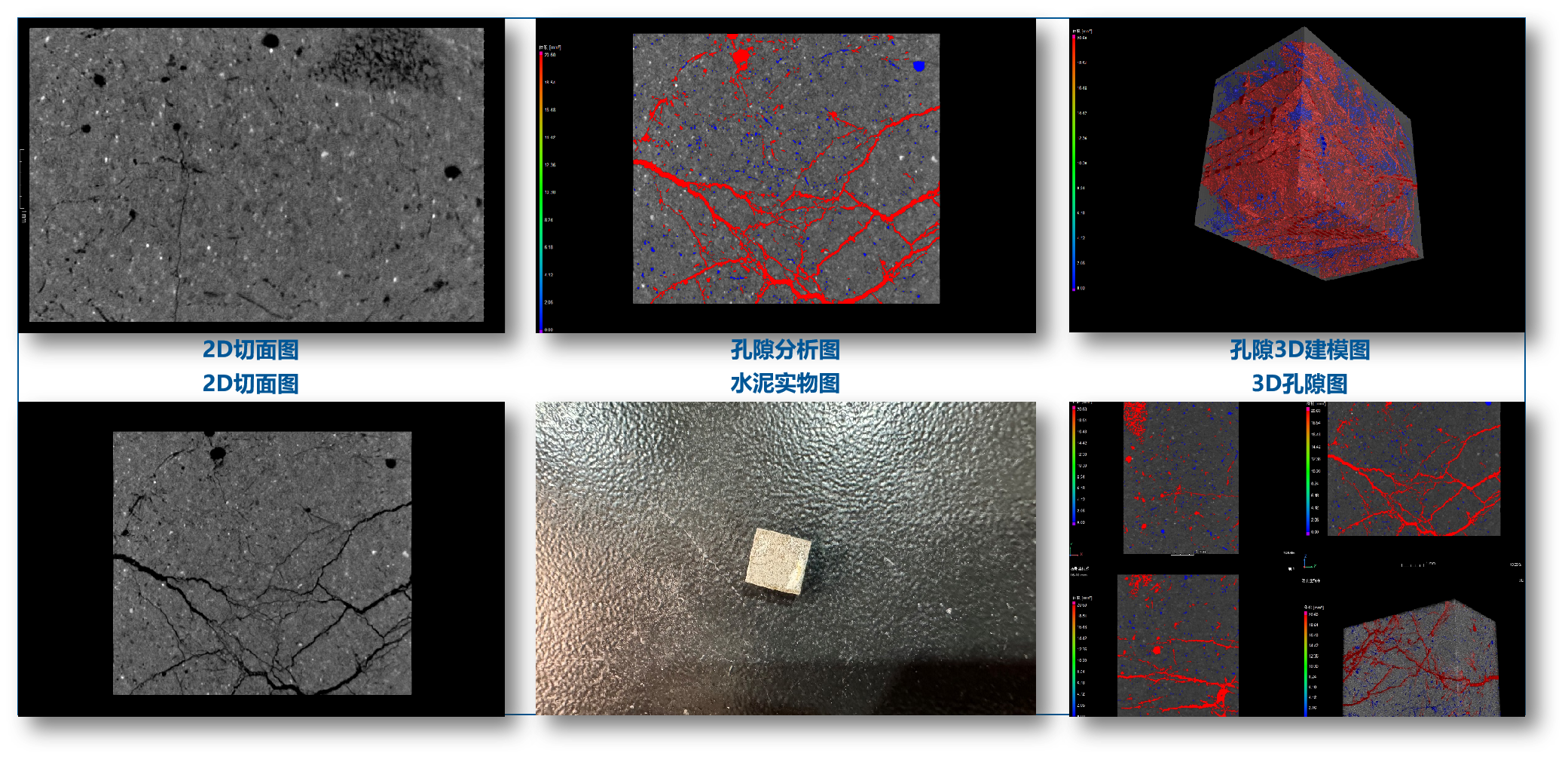Click the color scale next to the gray 3D cube panel

[x=1306, y=663]
